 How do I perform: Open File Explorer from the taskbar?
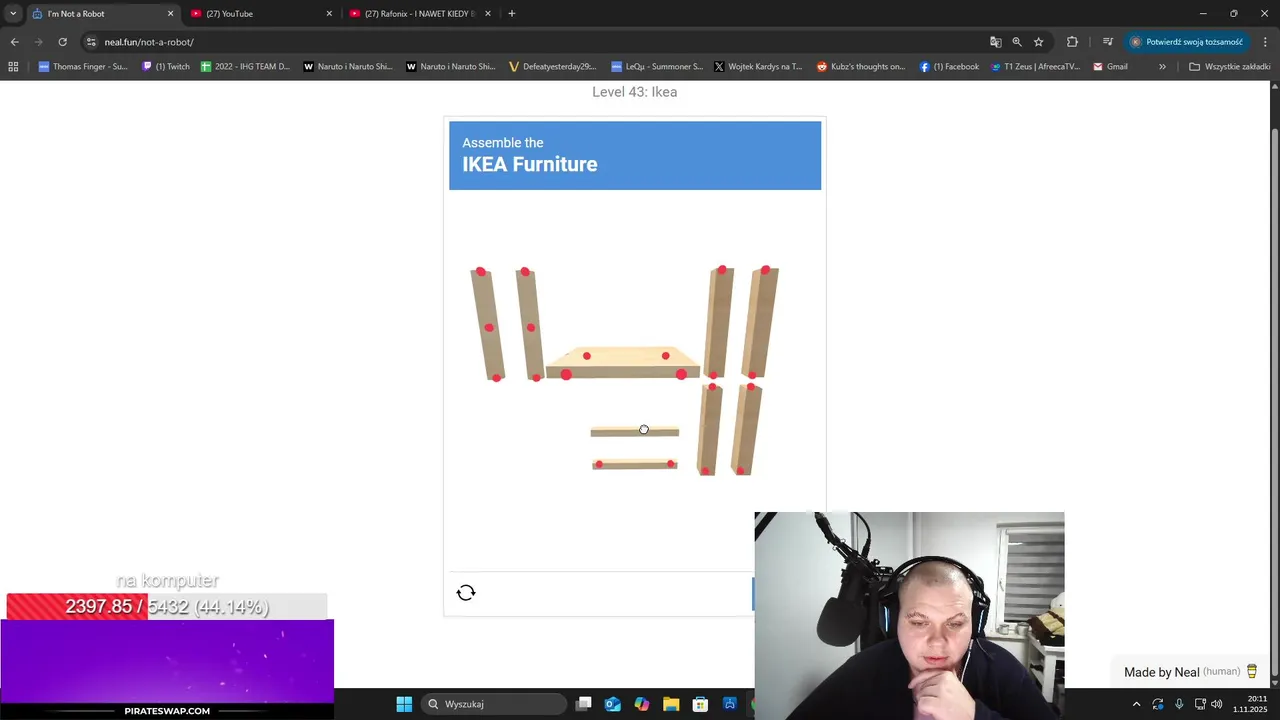[x=671, y=704]
